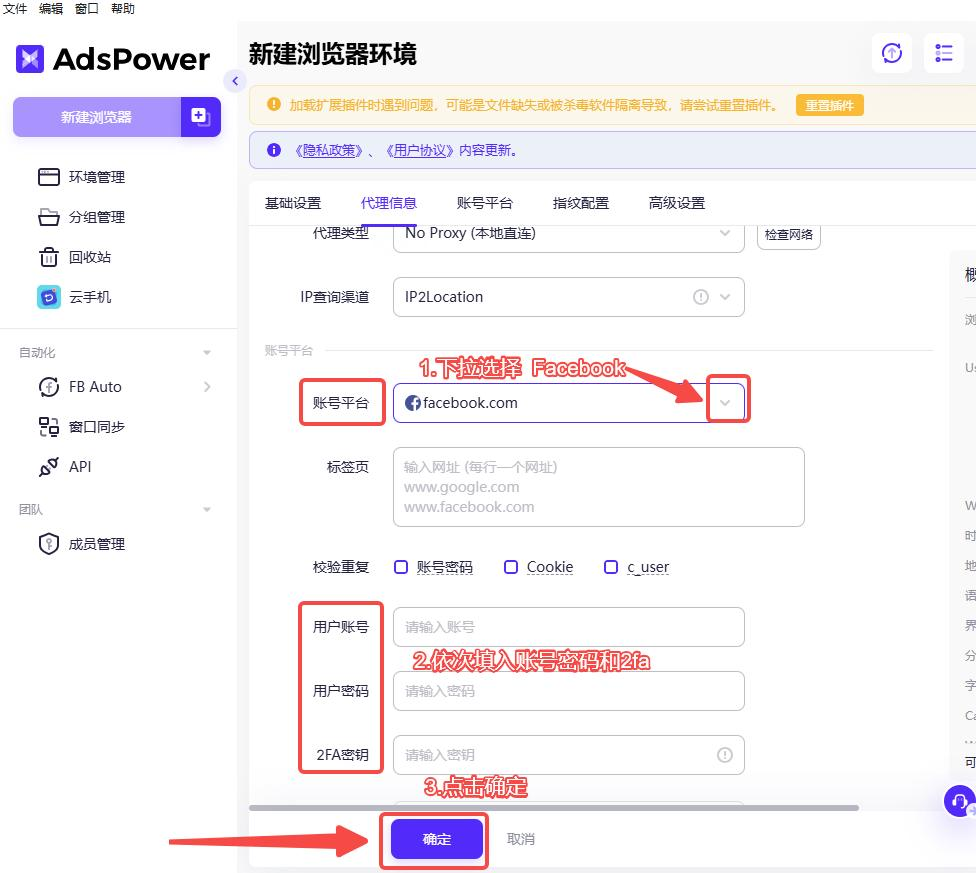Open the 窗口 menu
This screenshot has width=976, height=873.
coord(87,9)
